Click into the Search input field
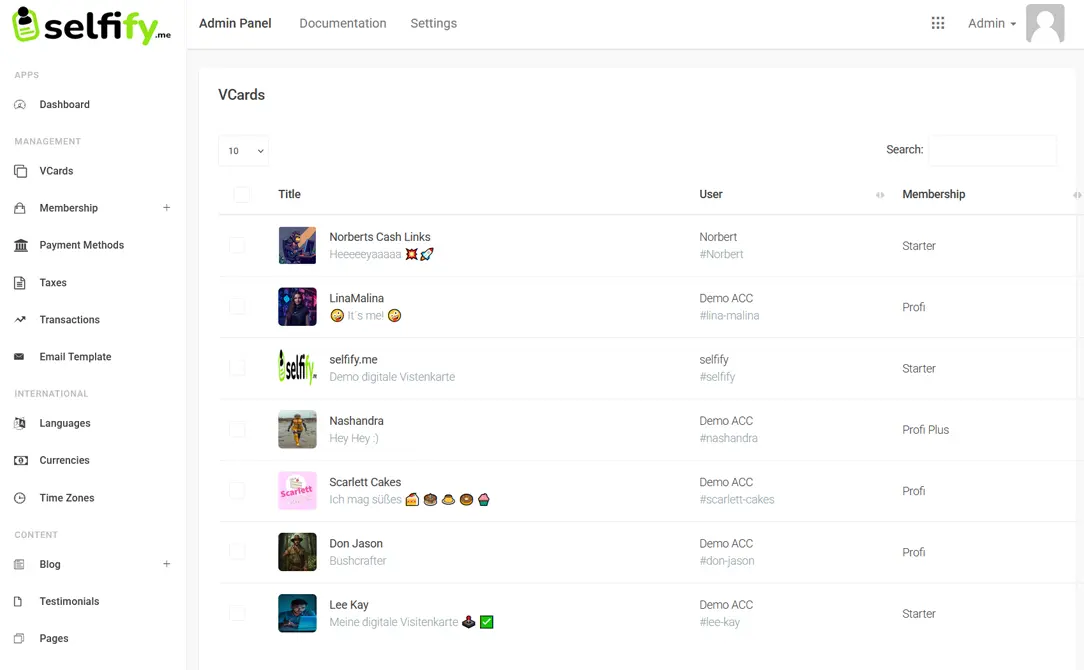1084x670 pixels. (992, 150)
